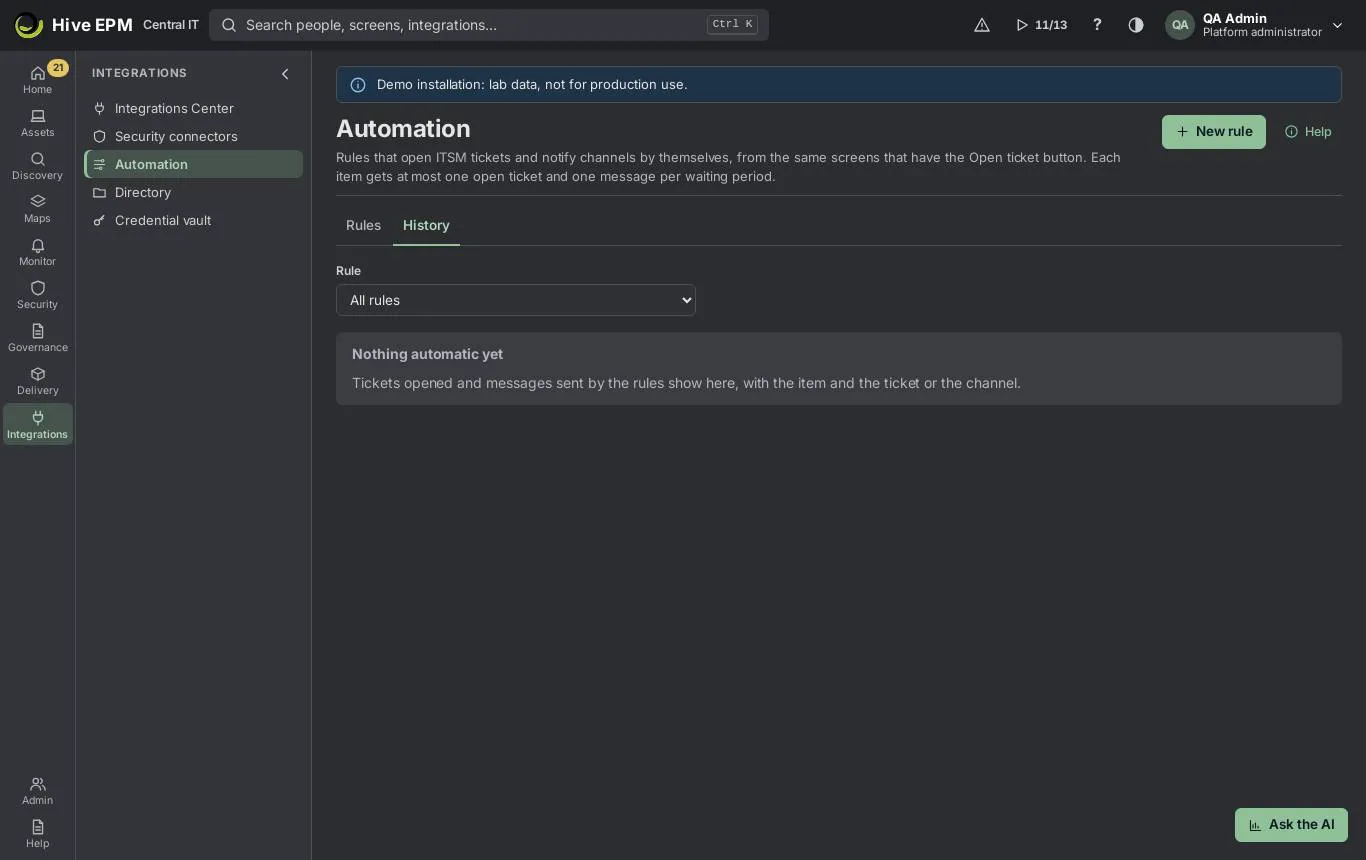Open the Rule filter dropdown
Viewport: 1366px width, 860px height.
[x=516, y=300]
